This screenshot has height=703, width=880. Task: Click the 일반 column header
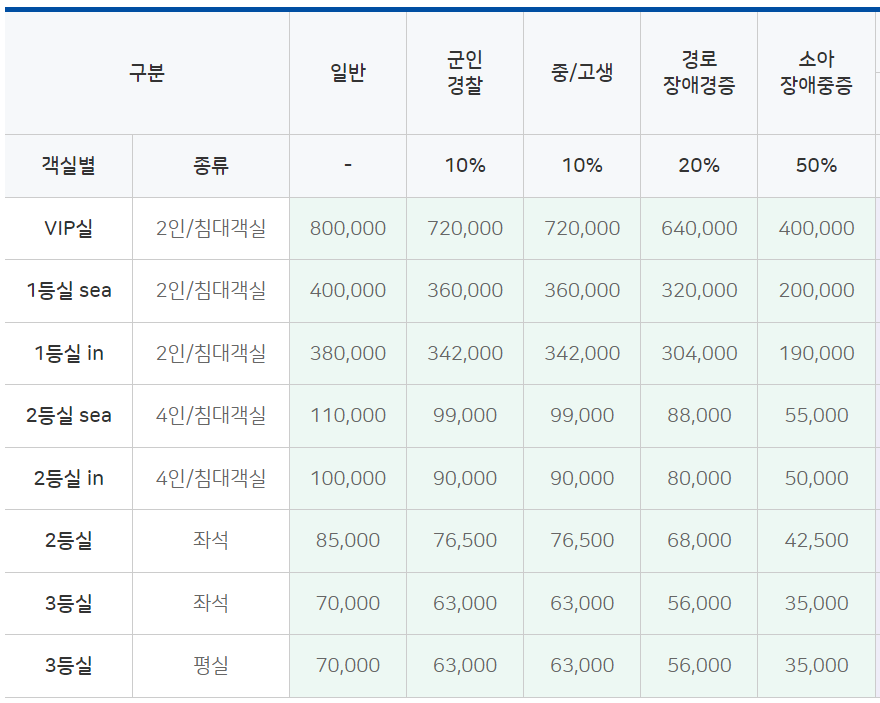click(347, 70)
